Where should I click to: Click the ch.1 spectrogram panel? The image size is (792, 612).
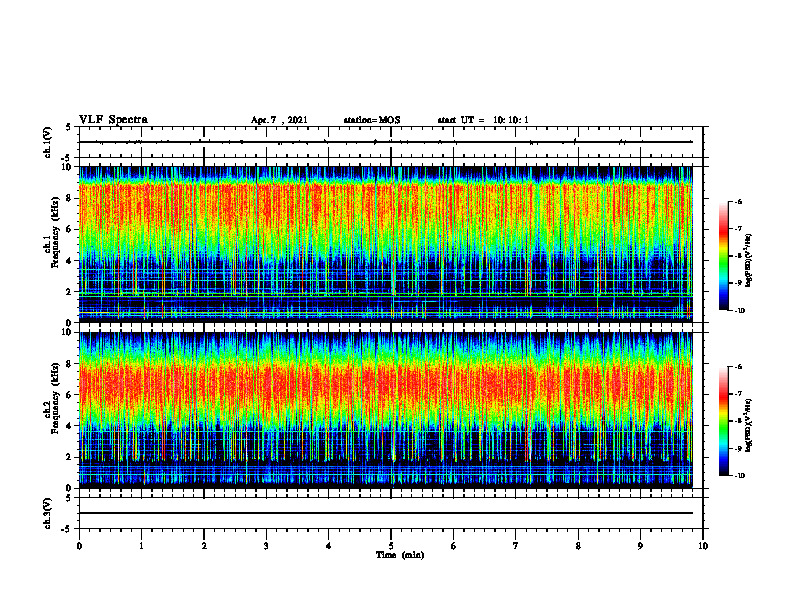click(386, 244)
